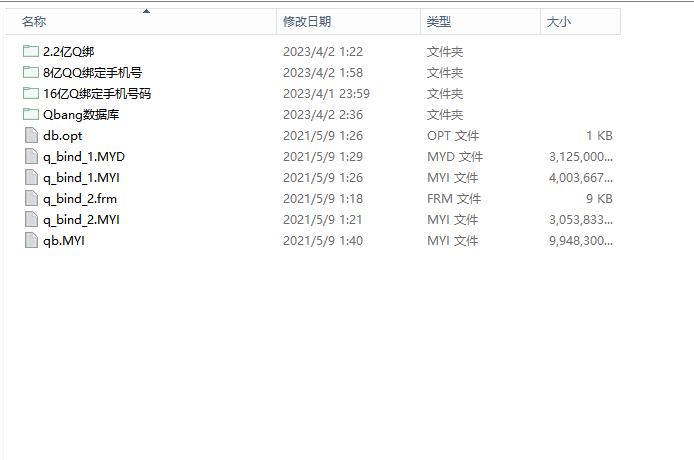Select the 2.2亿Q绑 folder icon

click(x=31, y=51)
